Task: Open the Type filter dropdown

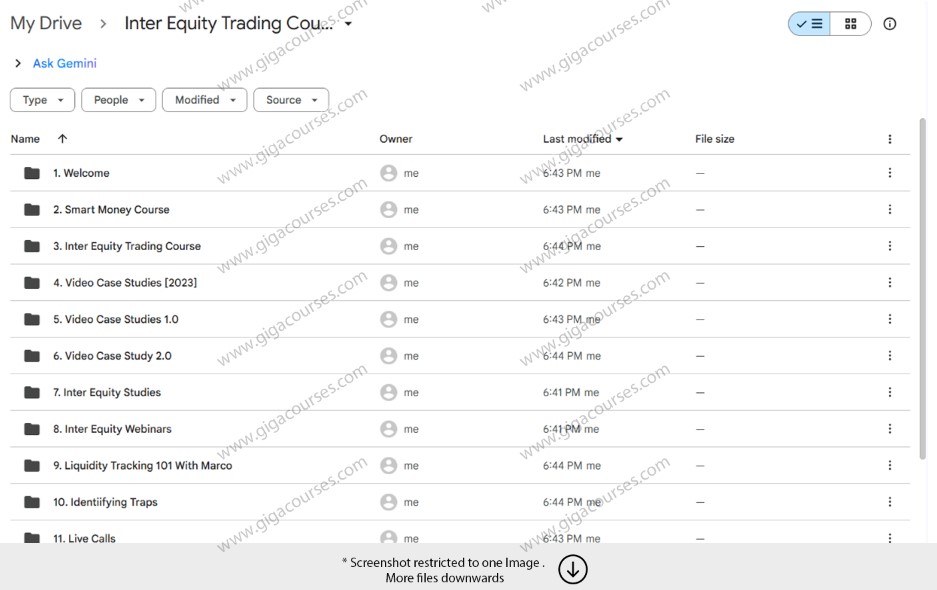Action: tap(42, 100)
